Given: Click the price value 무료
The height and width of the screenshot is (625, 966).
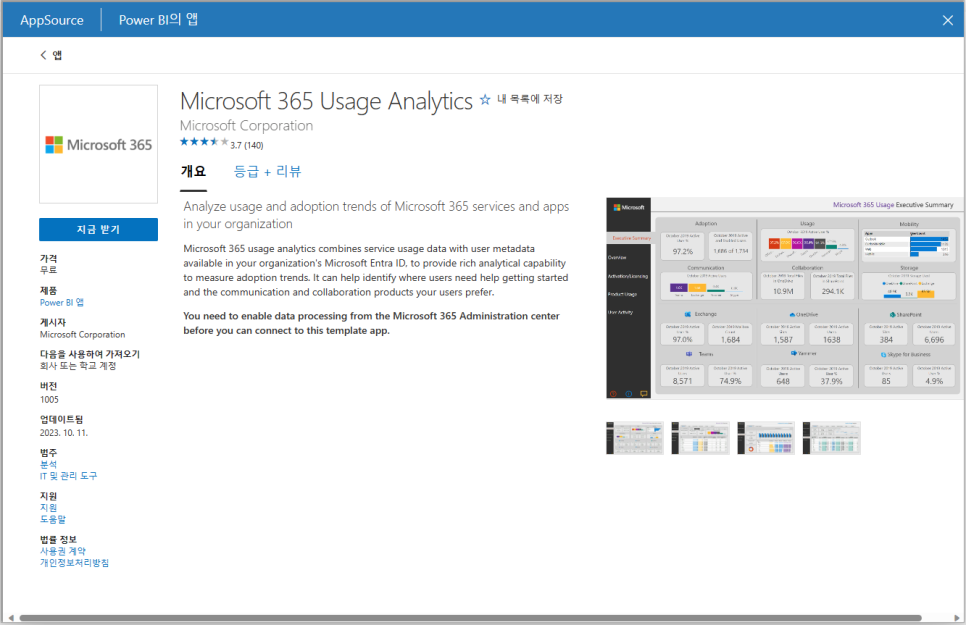Looking at the screenshot, I should [48, 270].
